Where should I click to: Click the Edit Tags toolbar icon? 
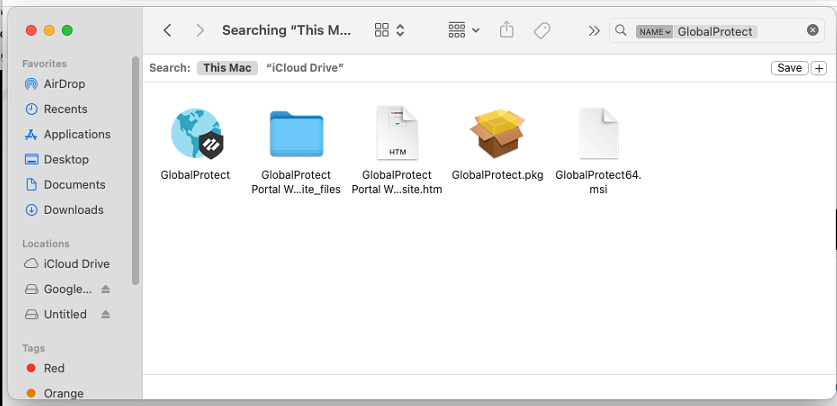(542, 30)
